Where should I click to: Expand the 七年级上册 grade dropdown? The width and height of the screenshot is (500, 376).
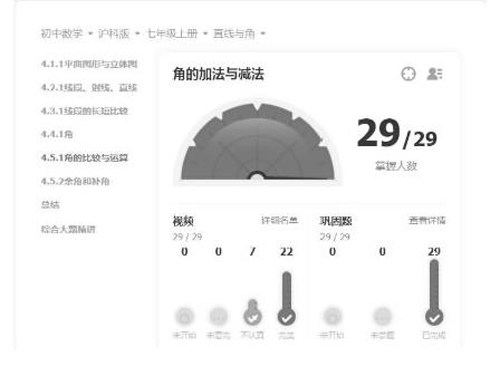pyautogui.click(x=177, y=34)
